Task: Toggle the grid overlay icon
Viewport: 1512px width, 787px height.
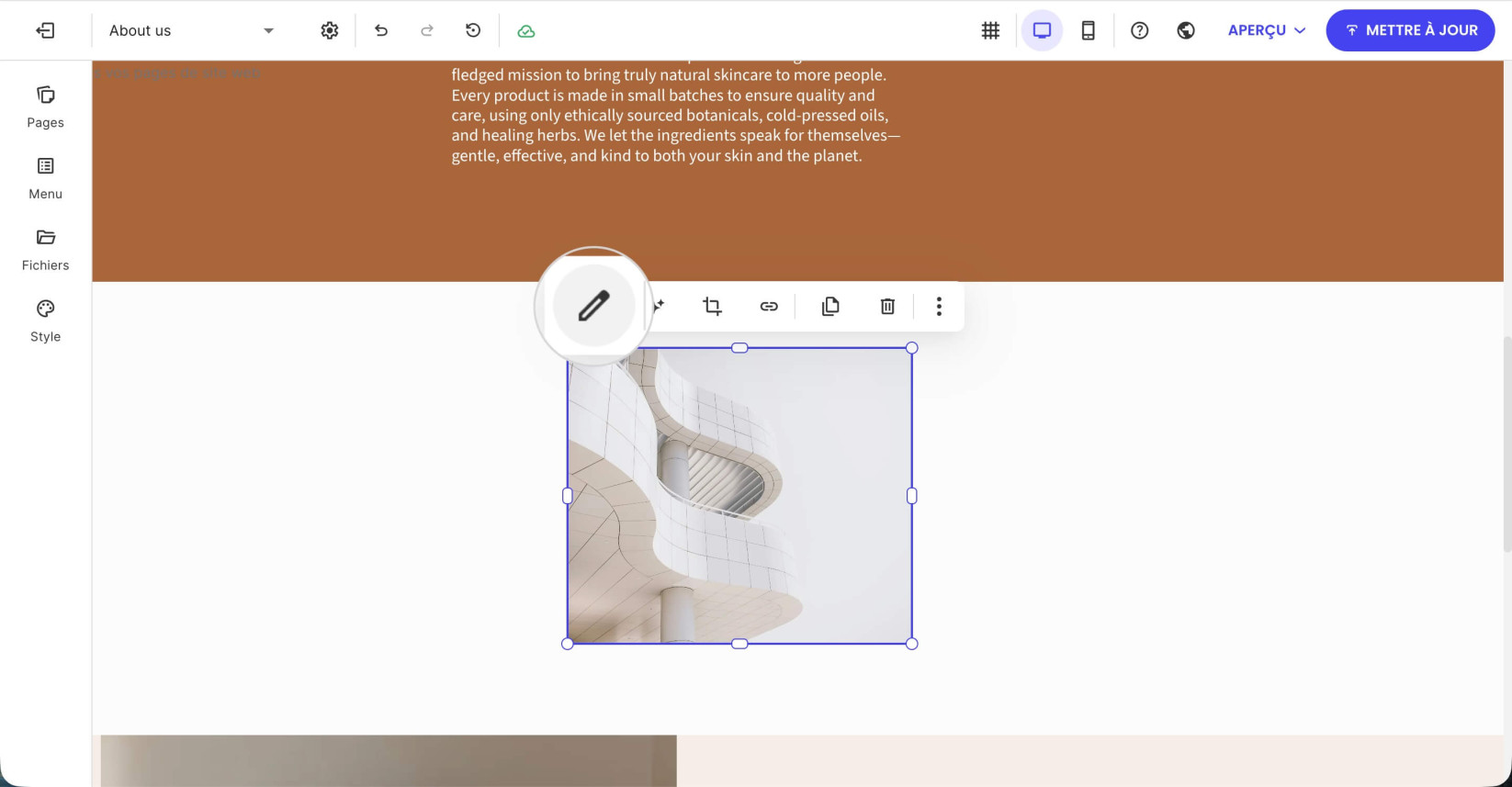Action: 990,30
